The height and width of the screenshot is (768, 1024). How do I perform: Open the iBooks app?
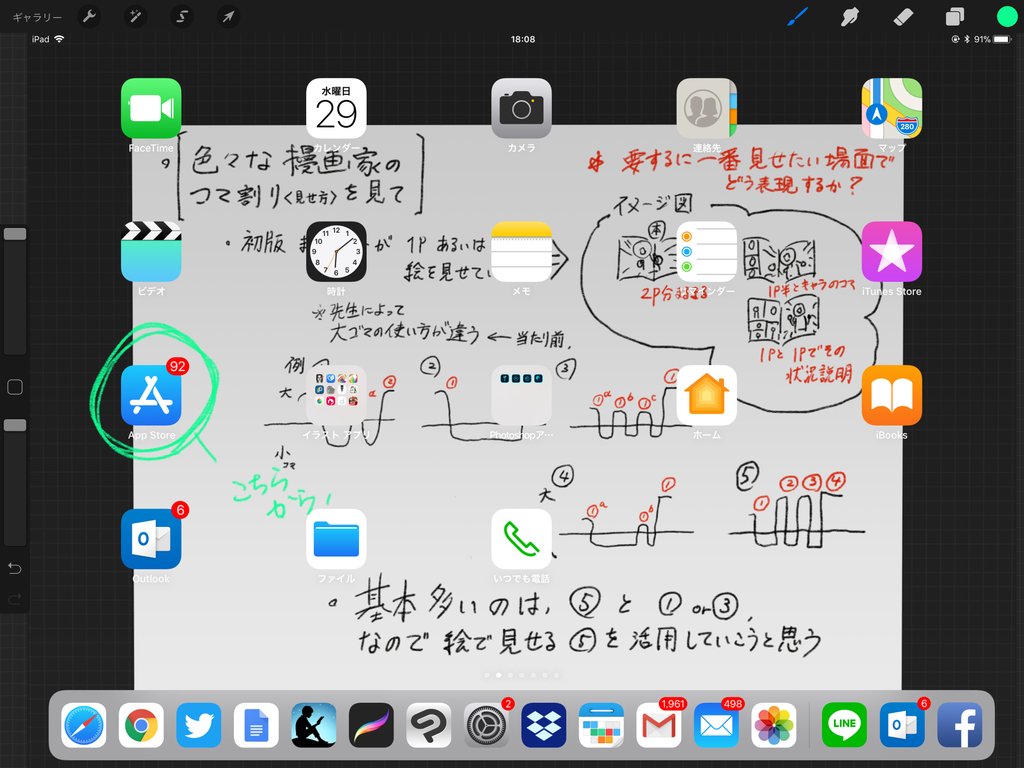point(891,395)
